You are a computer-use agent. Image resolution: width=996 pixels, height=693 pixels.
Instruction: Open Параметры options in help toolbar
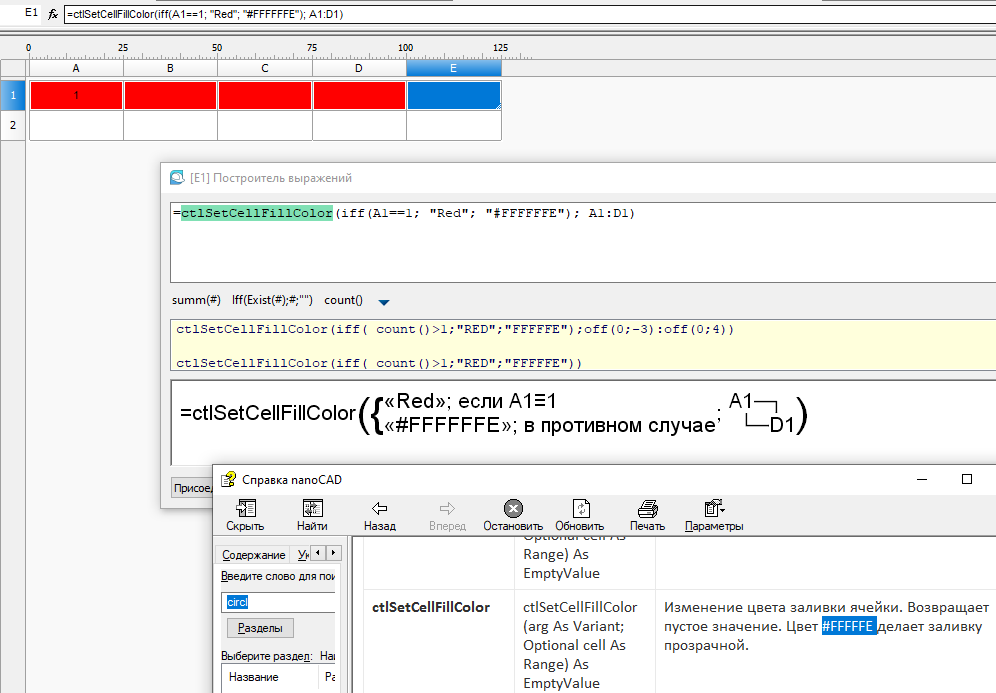pyautogui.click(x=714, y=515)
